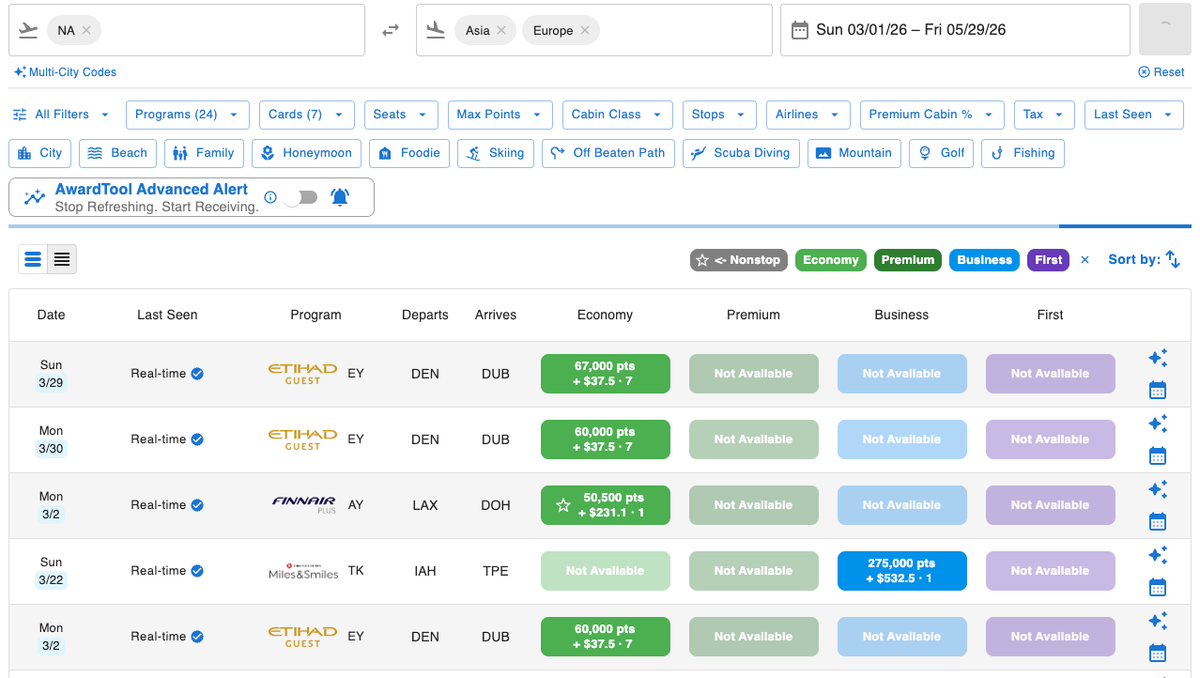The width and height of the screenshot is (1200, 678).
Task: Click the sparkle alert icon on the first Etihad row
Action: click(x=1157, y=357)
